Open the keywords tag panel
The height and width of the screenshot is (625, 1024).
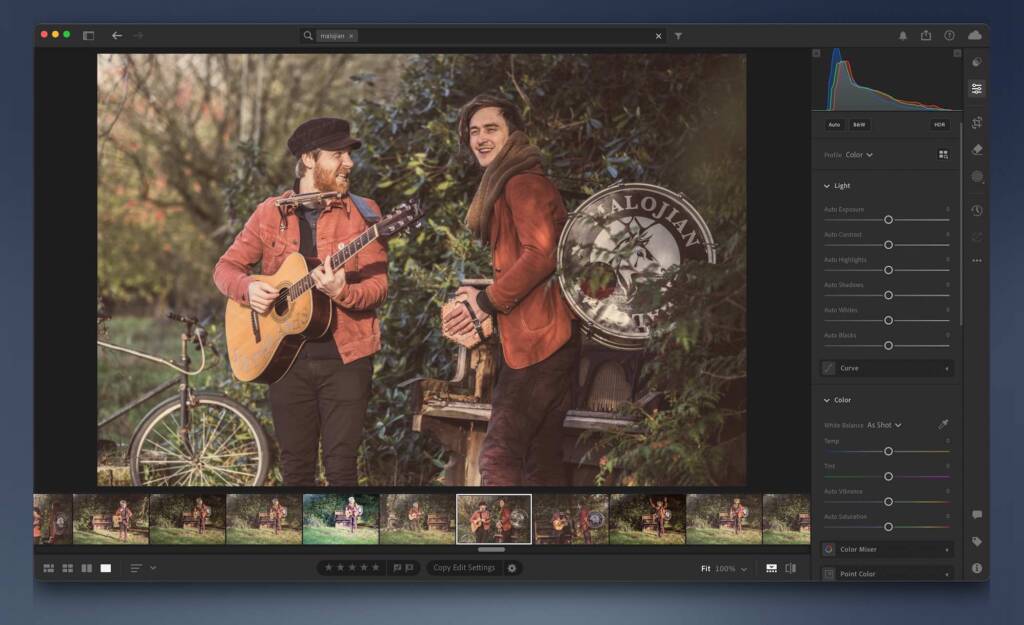point(978,540)
